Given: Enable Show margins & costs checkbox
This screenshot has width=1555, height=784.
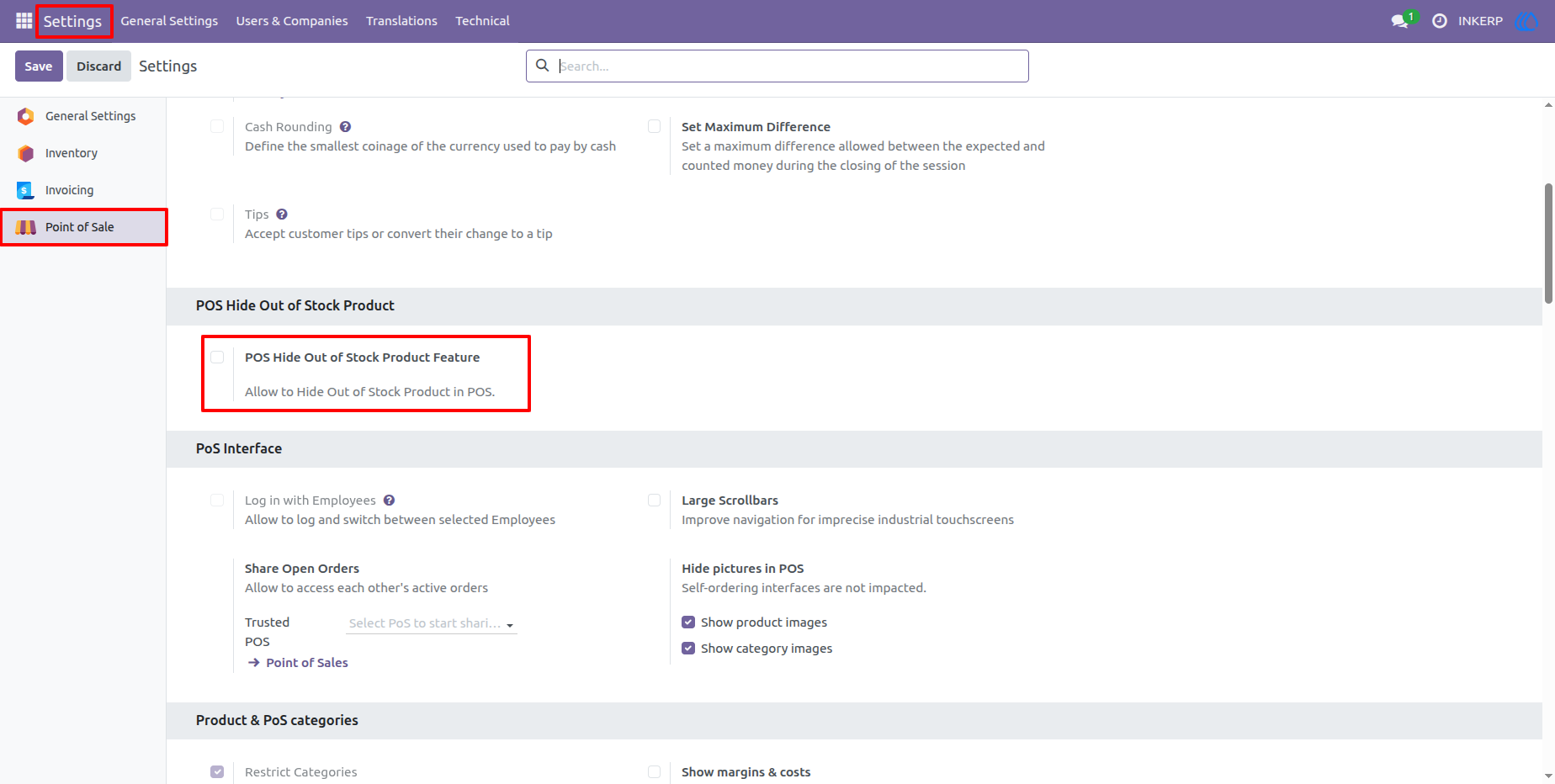Looking at the screenshot, I should coord(654,771).
